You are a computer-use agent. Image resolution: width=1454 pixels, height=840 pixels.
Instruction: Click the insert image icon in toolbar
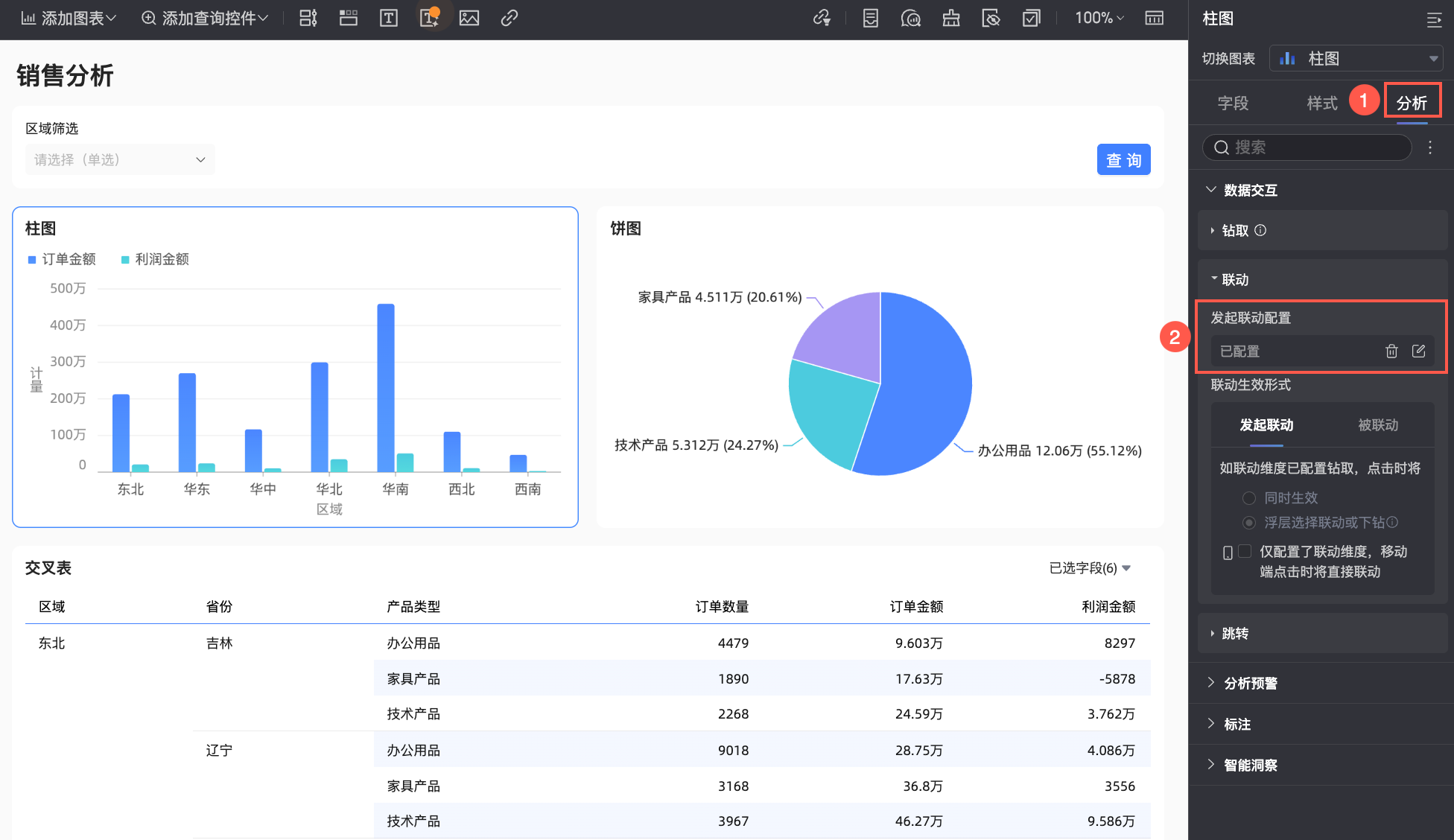(x=469, y=18)
